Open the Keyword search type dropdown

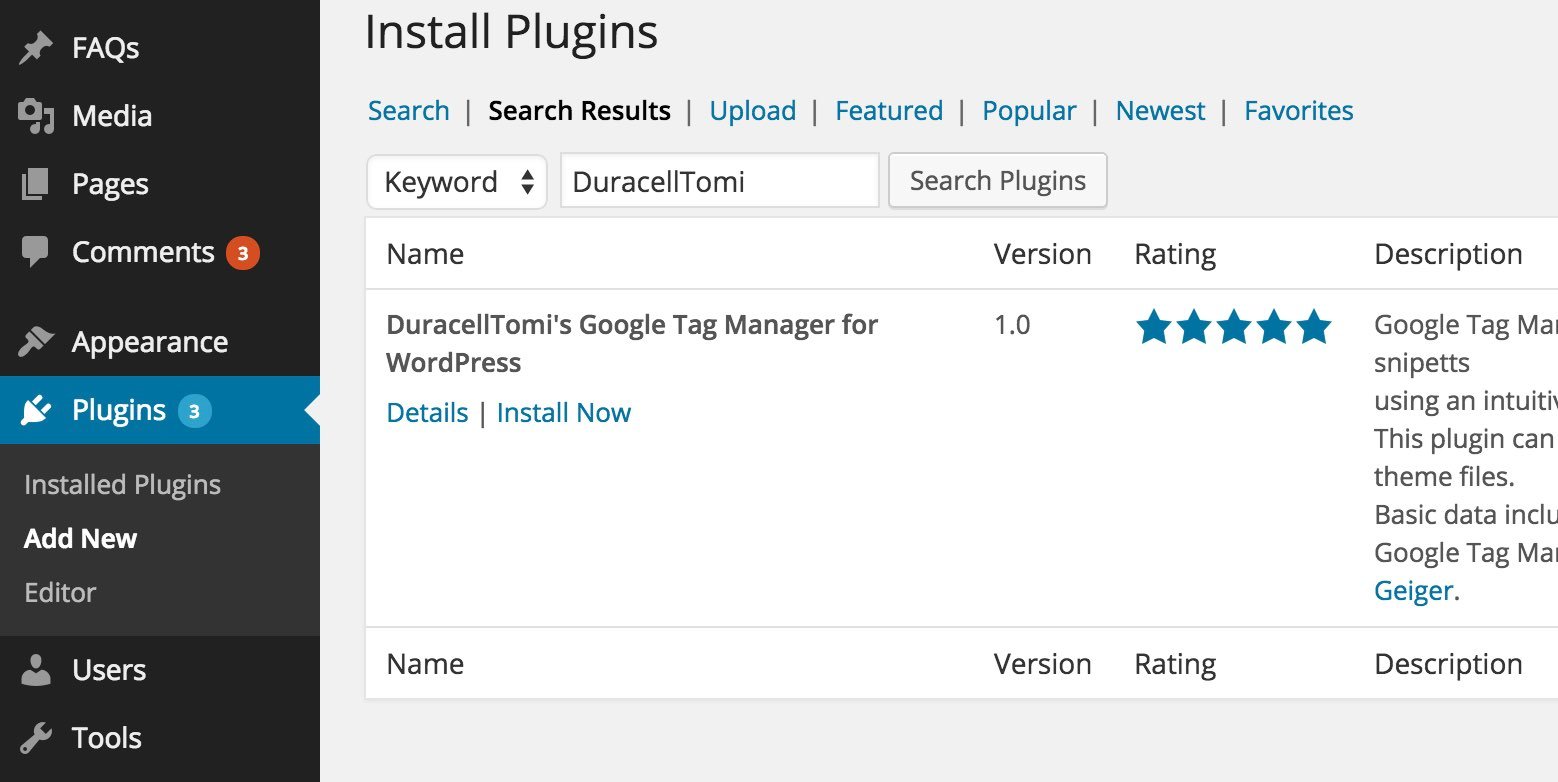456,181
